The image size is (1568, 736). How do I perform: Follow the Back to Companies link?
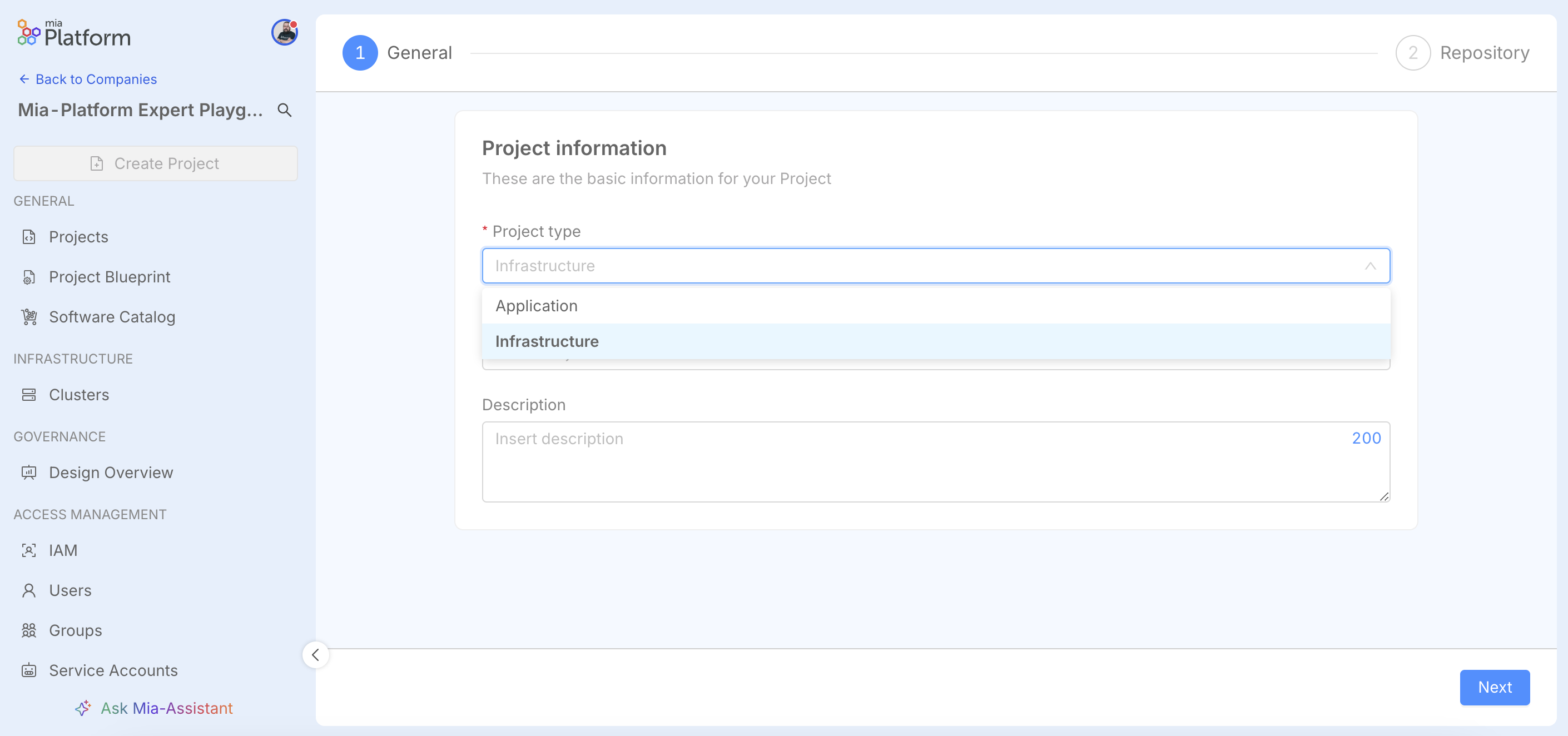pos(88,79)
